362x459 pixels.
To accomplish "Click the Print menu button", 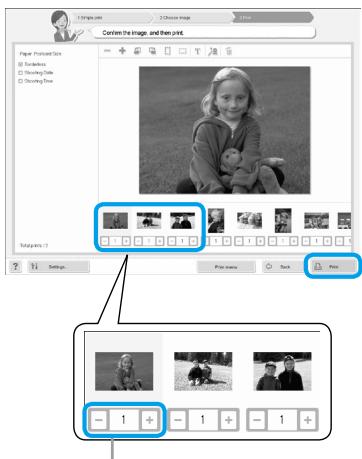I will (x=226, y=267).
